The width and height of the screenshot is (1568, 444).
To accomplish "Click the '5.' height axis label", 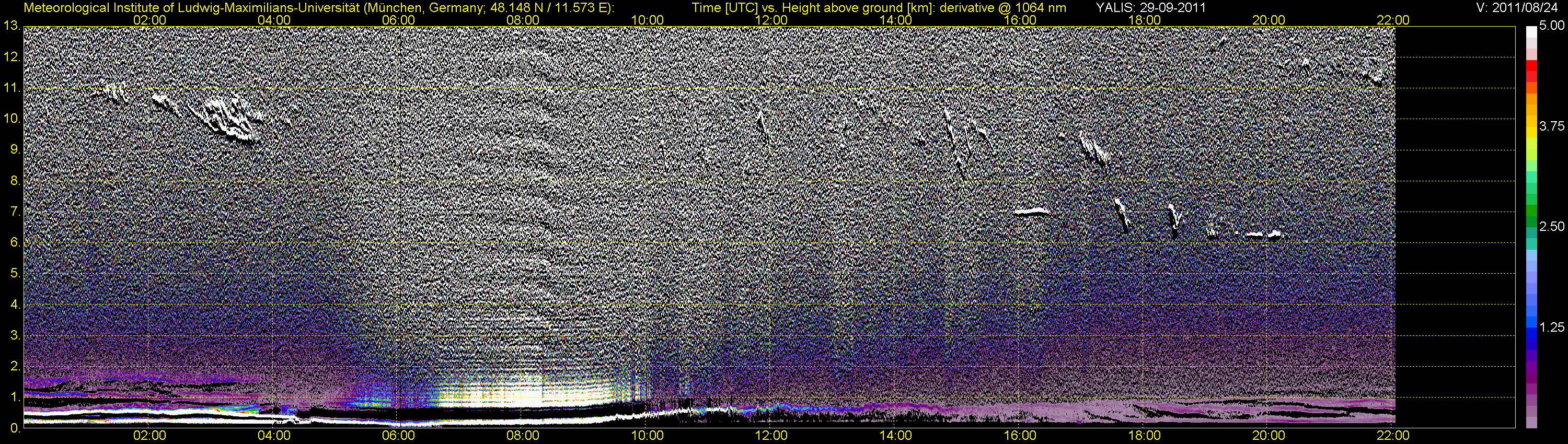I will pyautogui.click(x=15, y=273).
